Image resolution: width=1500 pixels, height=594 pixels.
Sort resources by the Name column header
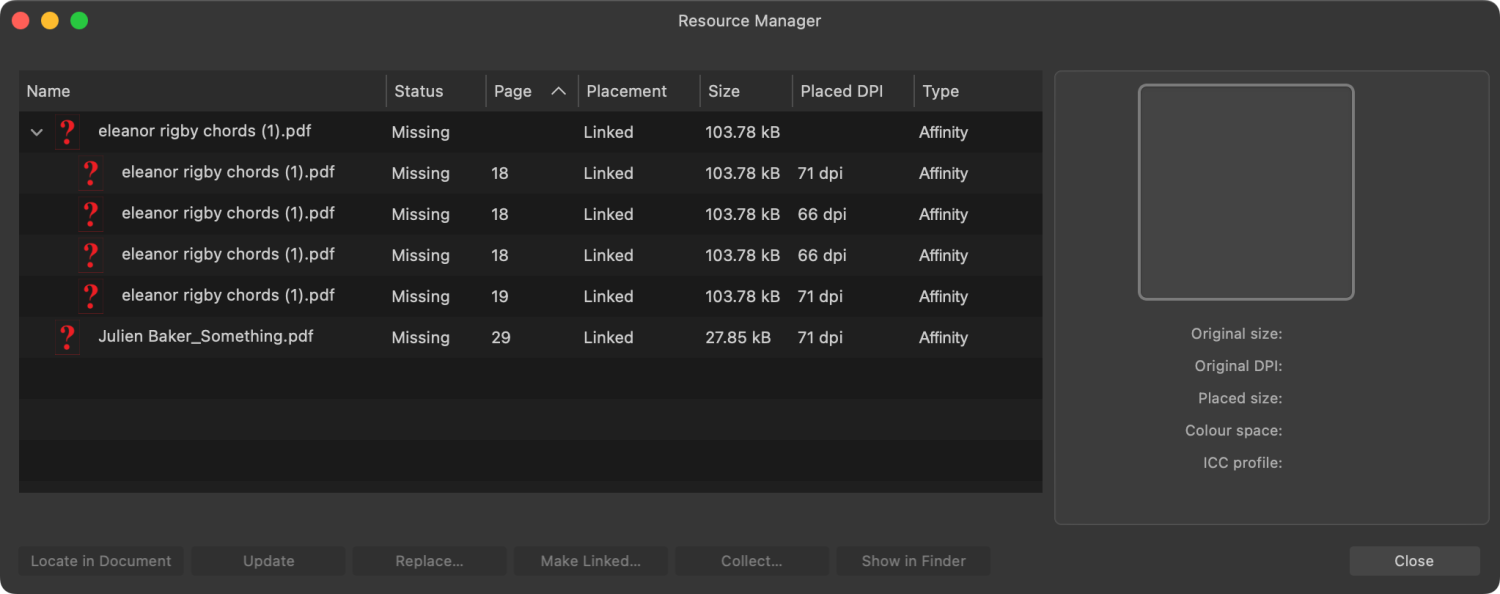coord(49,90)
